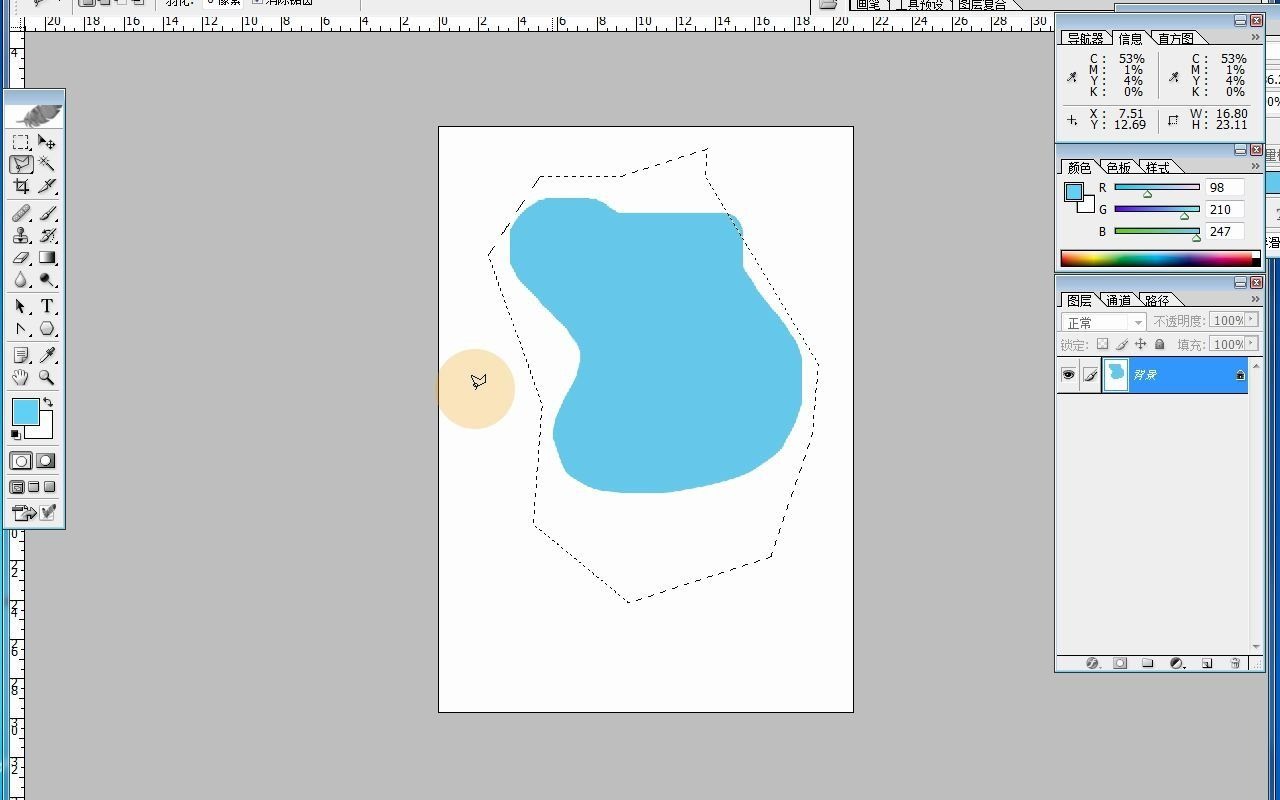
Task: Create a new layer group folder
Action: 1148,663
